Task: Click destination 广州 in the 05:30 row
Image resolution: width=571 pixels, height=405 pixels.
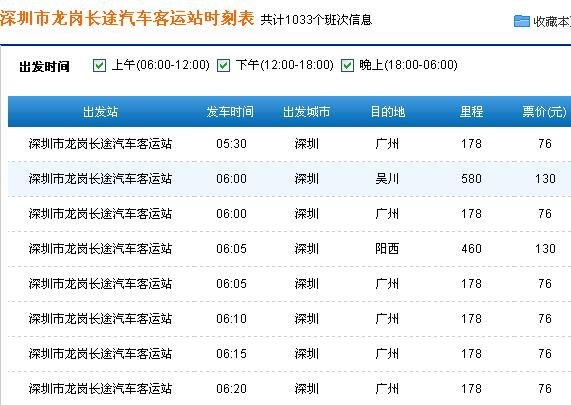Action: [x=387, y=143]
